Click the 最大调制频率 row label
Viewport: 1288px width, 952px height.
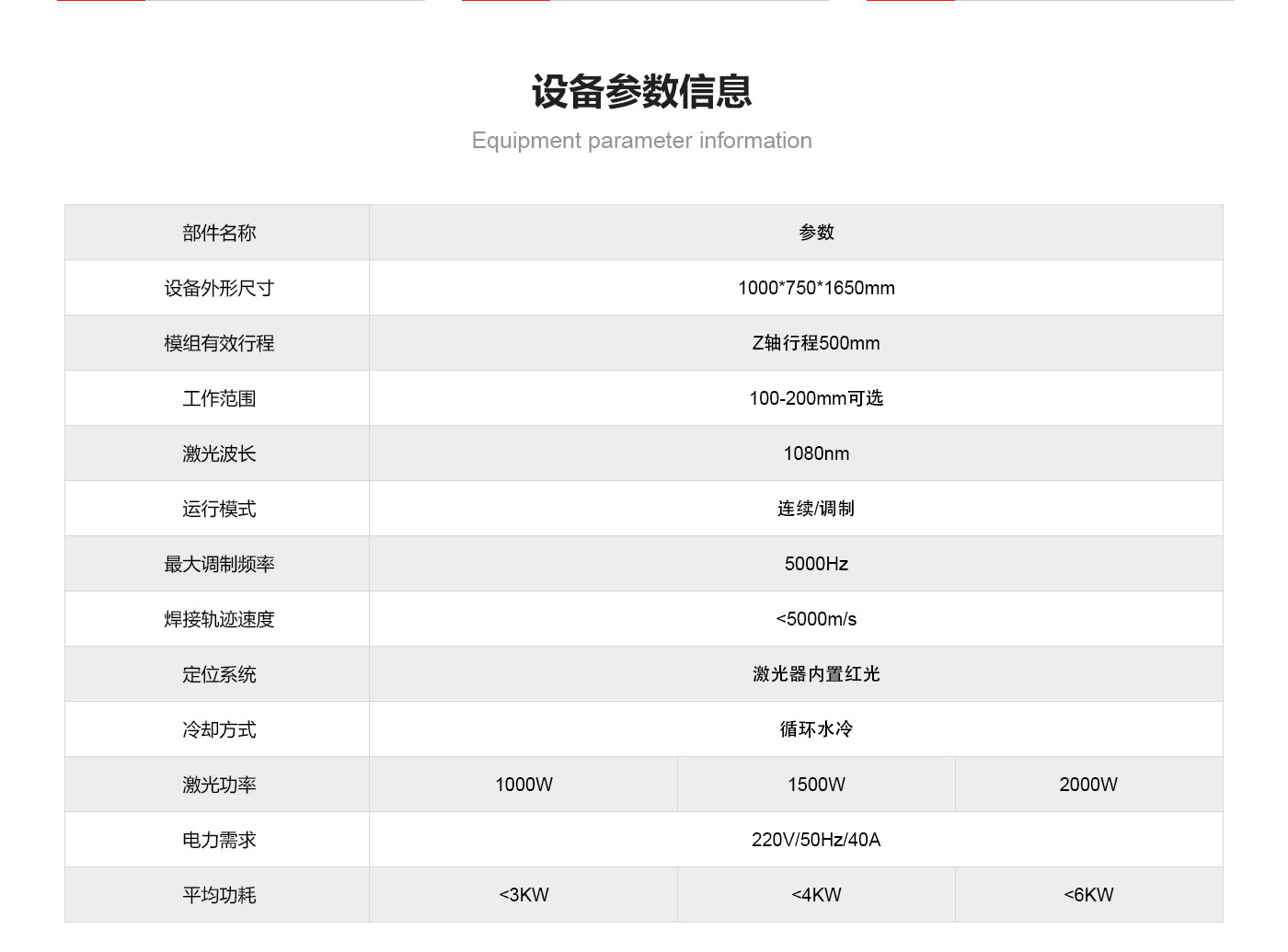click(x=218, y=564)
